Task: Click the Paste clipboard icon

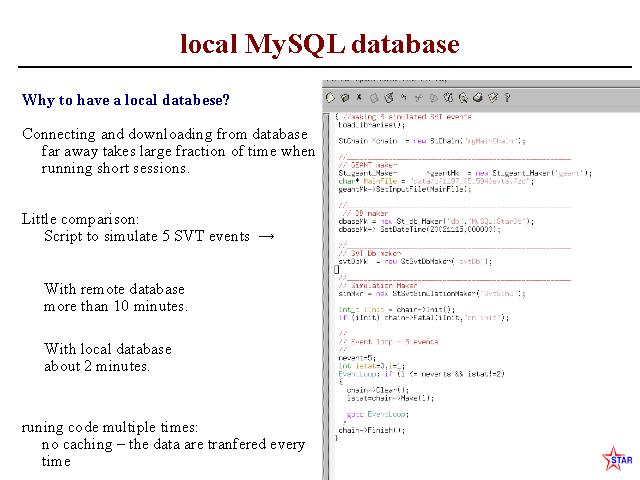Action: 448,98
